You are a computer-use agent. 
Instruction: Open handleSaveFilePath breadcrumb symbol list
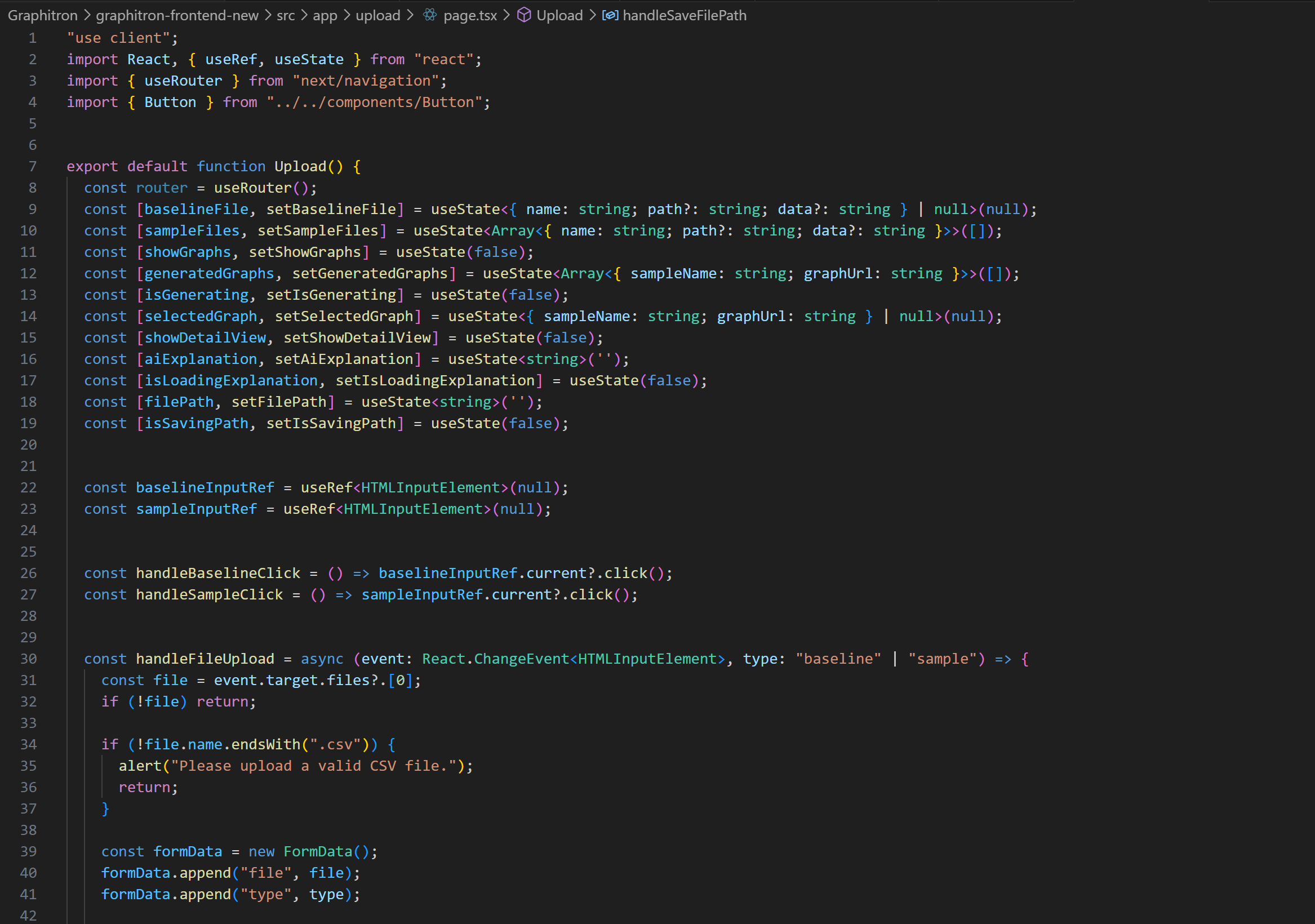684,15
